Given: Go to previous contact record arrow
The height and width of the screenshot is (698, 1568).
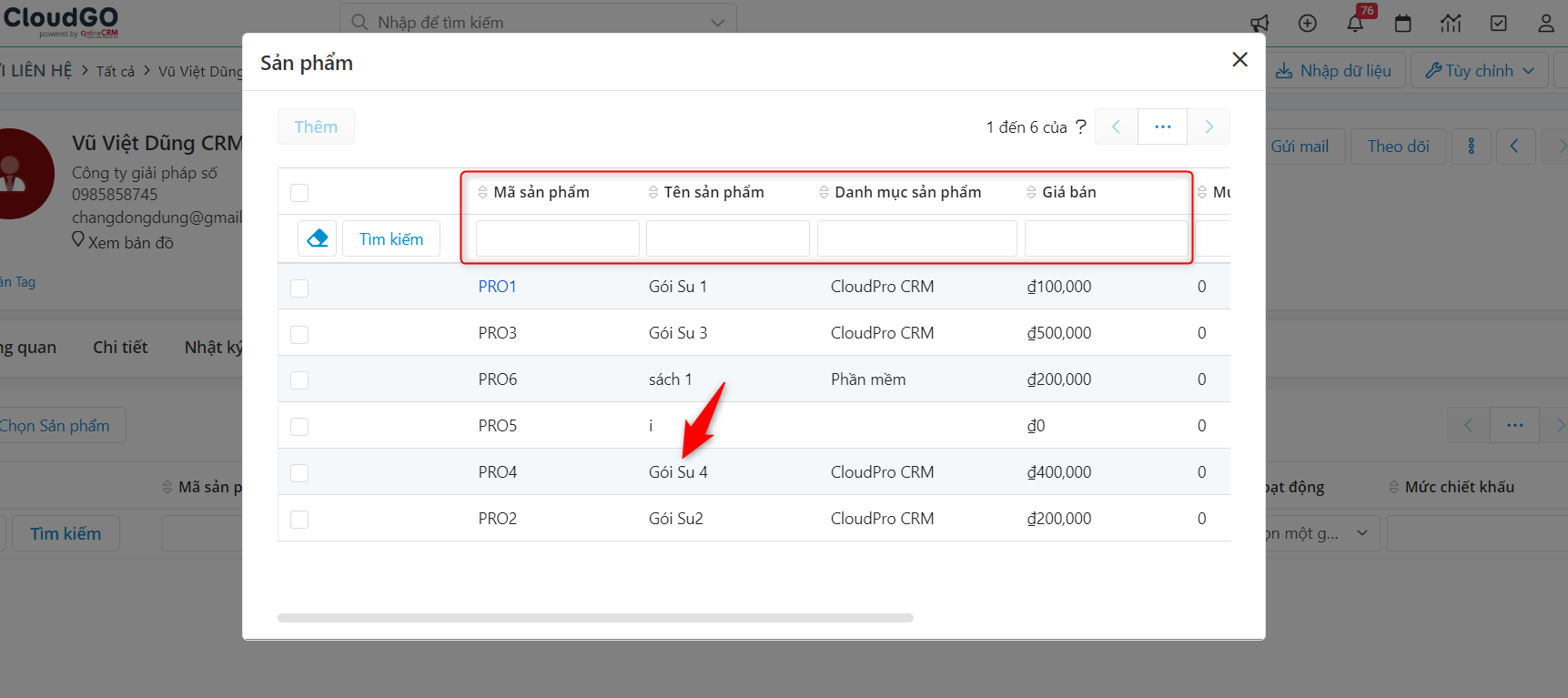Looking at the screenshot, I should coord(1515,146).
